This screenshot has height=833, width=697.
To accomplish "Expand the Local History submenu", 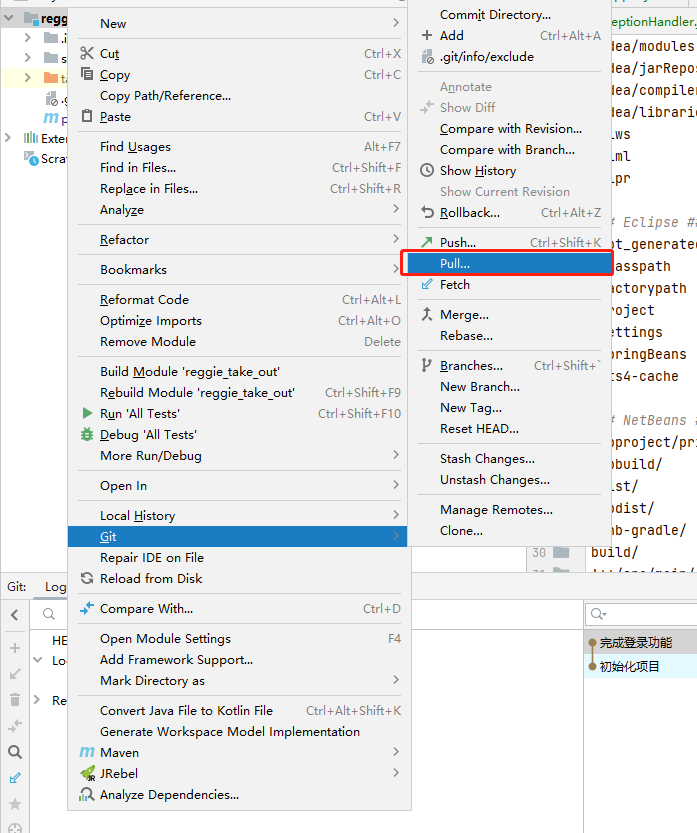I will tap(240, 515).
